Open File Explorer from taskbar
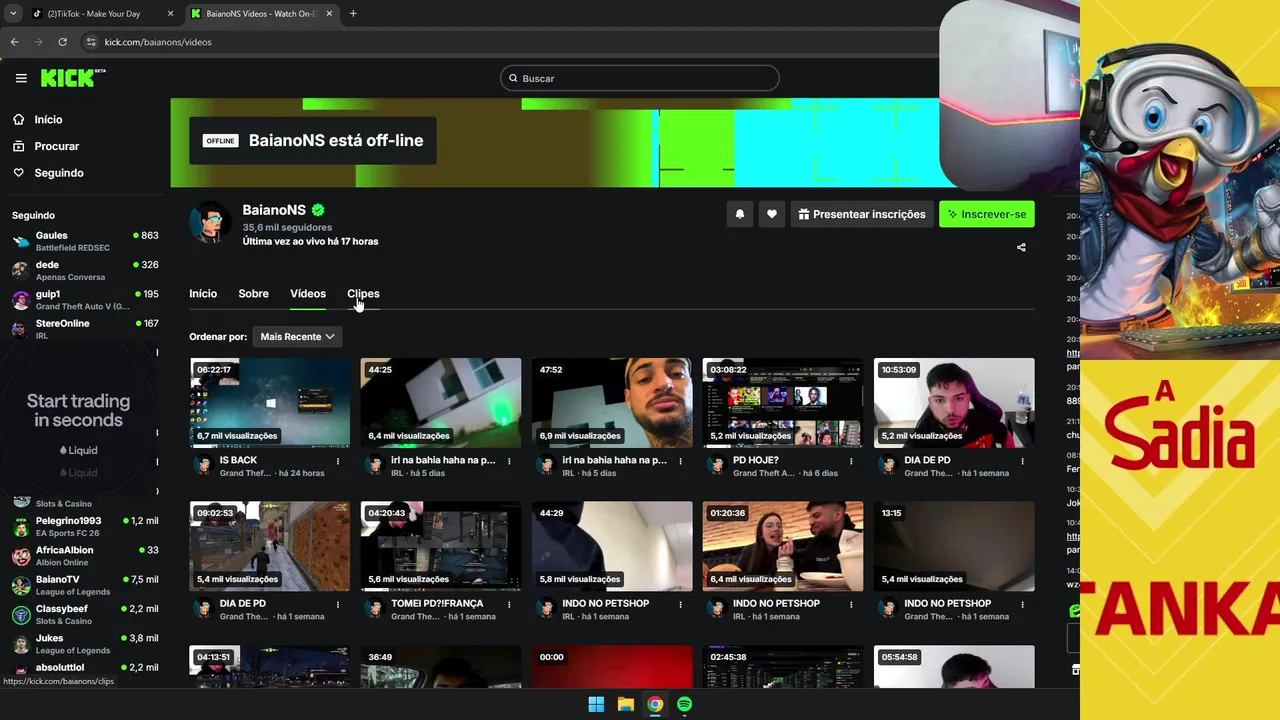Image resolution: width=1280 pixels, height=720 pixels. (625, 704)
